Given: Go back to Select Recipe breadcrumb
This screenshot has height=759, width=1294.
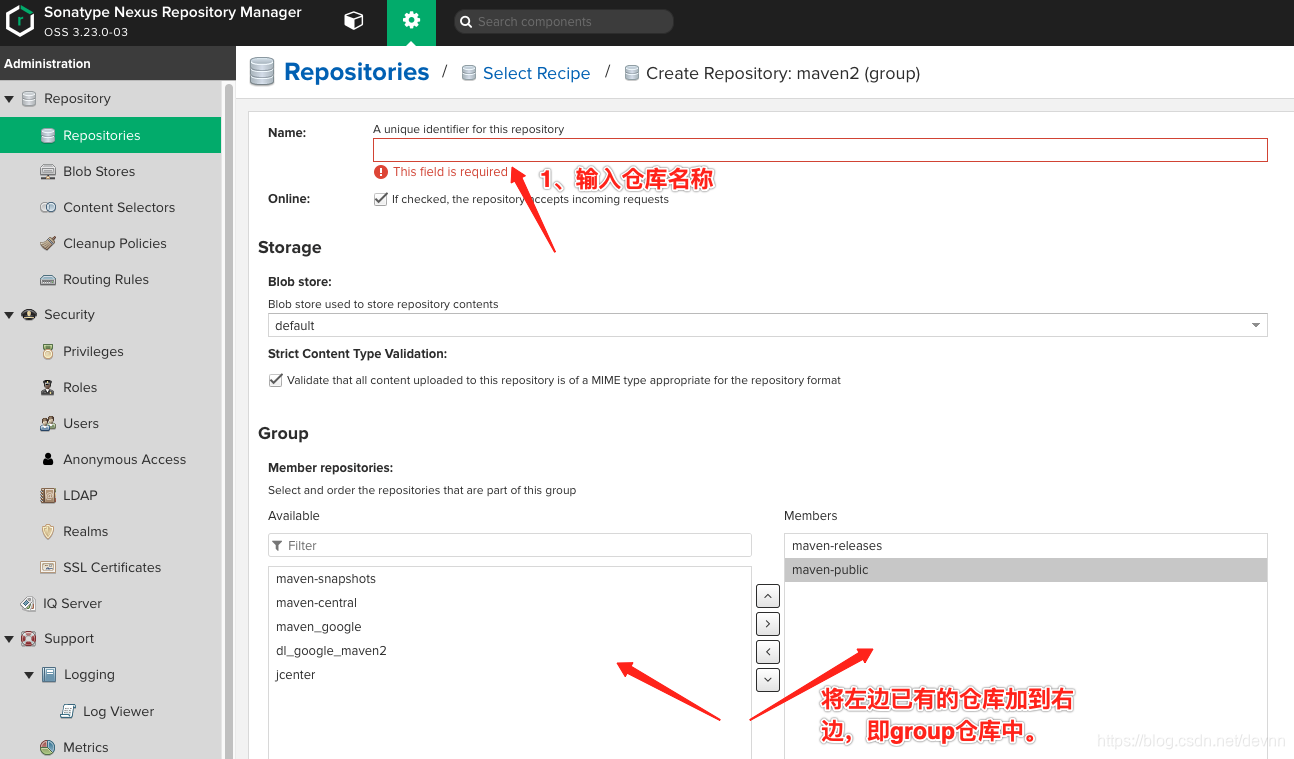Looking at the screenshot, I should 536,73.
